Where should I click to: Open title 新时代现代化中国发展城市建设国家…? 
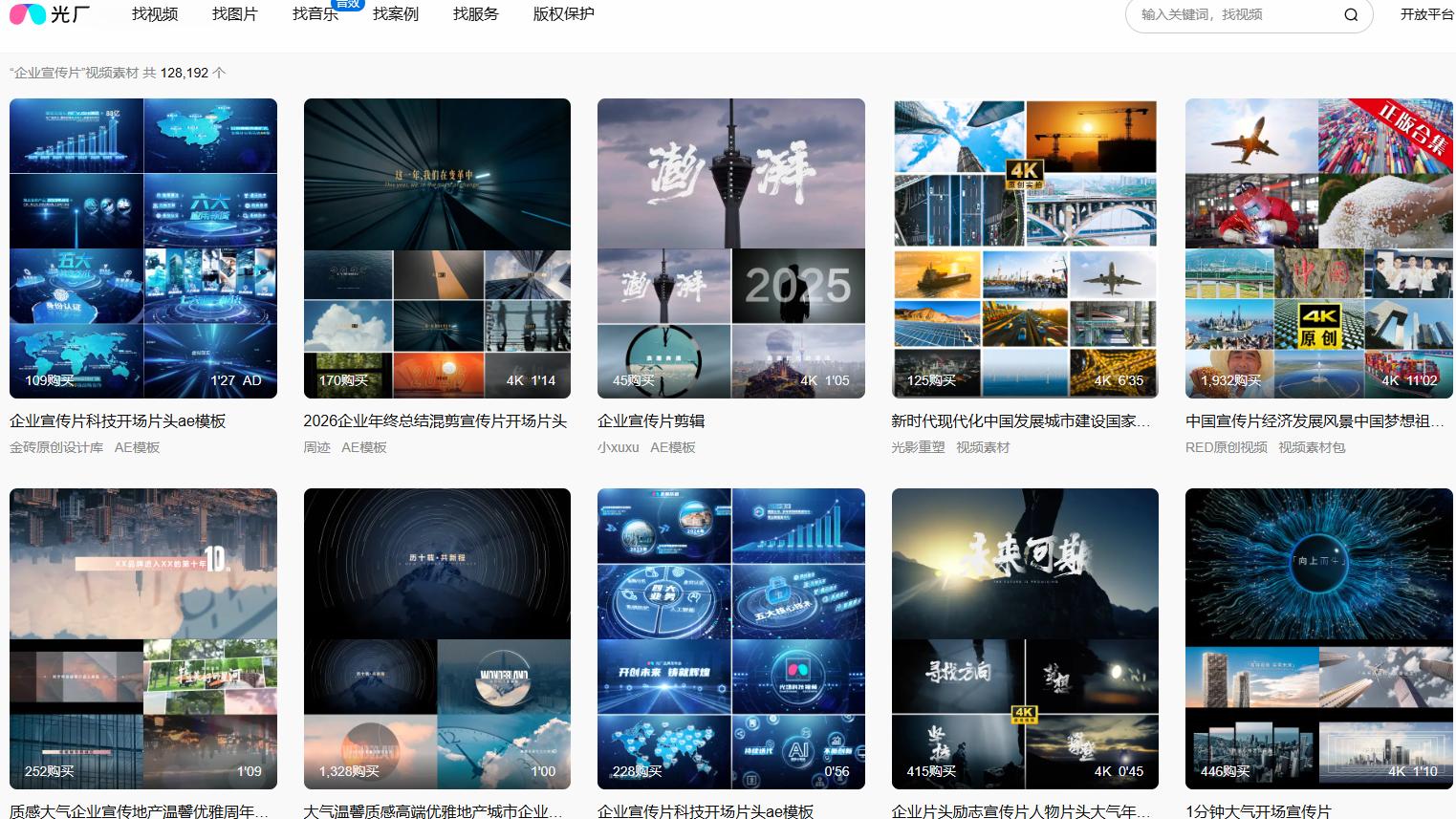tap(1021, 420)
